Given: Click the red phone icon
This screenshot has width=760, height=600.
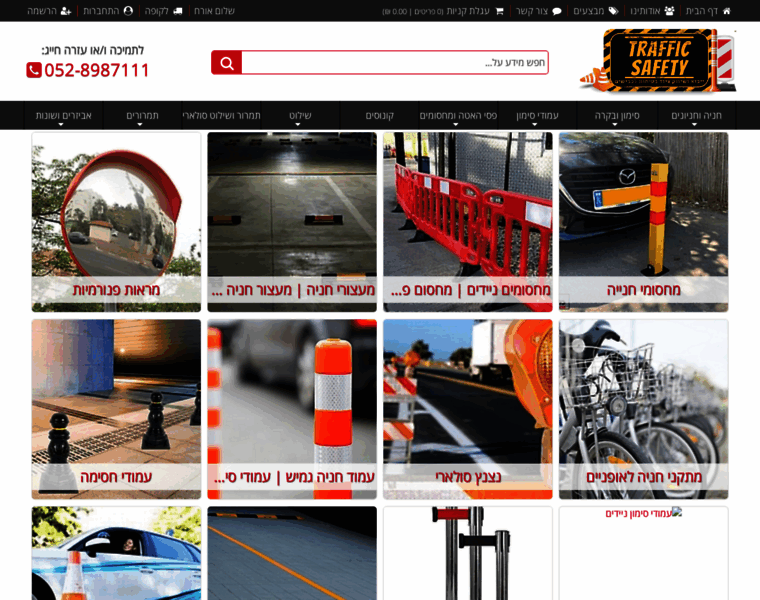Looking at the screenshot, I should [33, 70].
